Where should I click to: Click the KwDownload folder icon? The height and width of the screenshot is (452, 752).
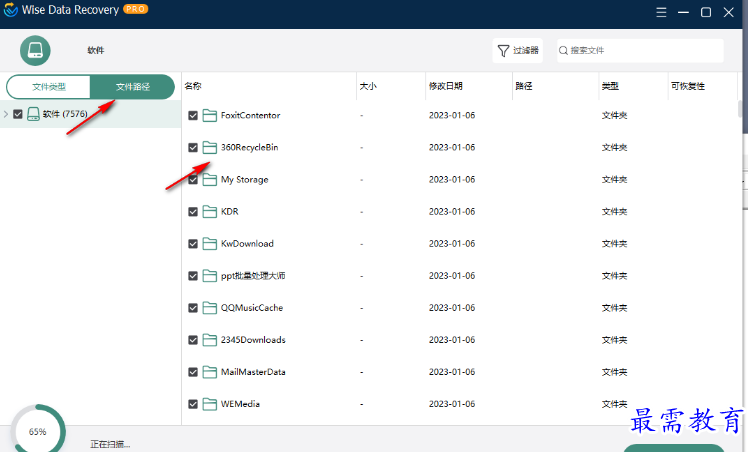210,244
